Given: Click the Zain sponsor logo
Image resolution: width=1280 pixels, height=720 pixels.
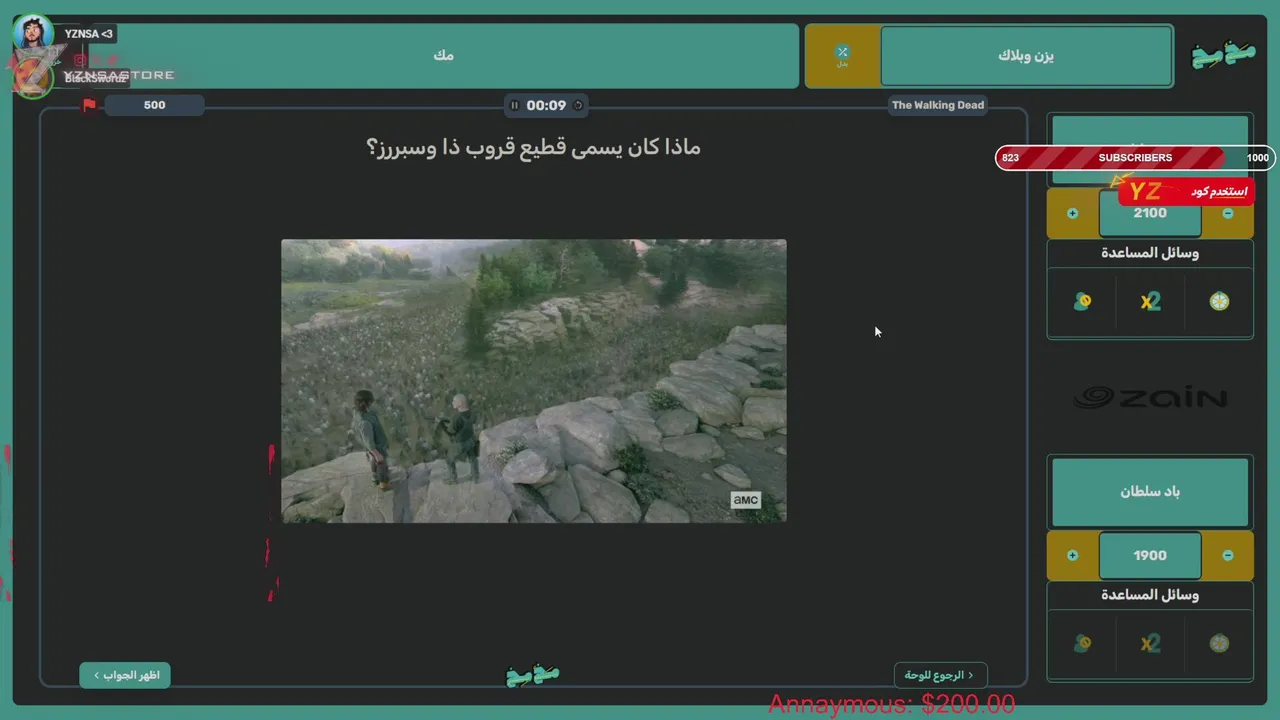Looking at the screenshot, I should [1150, 398].
